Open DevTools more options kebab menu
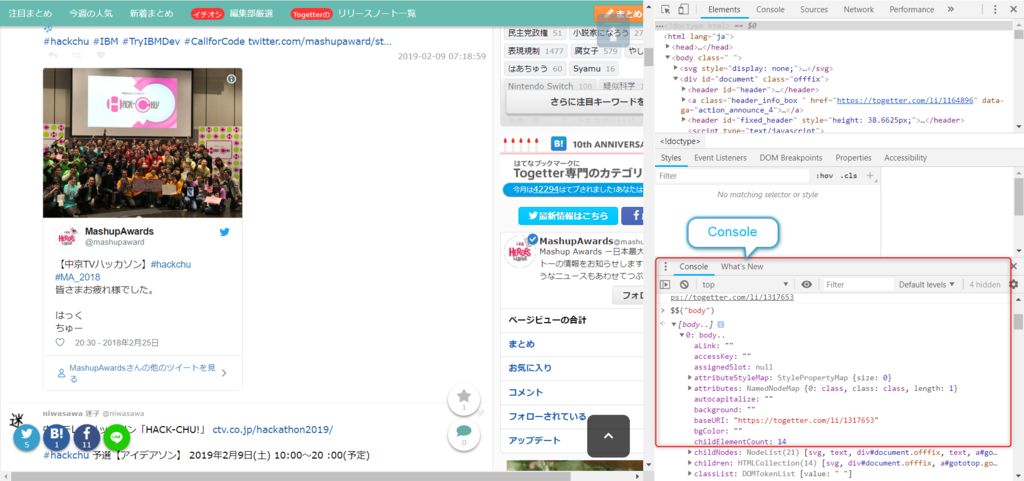The width and height of the screenshot is (1024, 481). point(995,10)
